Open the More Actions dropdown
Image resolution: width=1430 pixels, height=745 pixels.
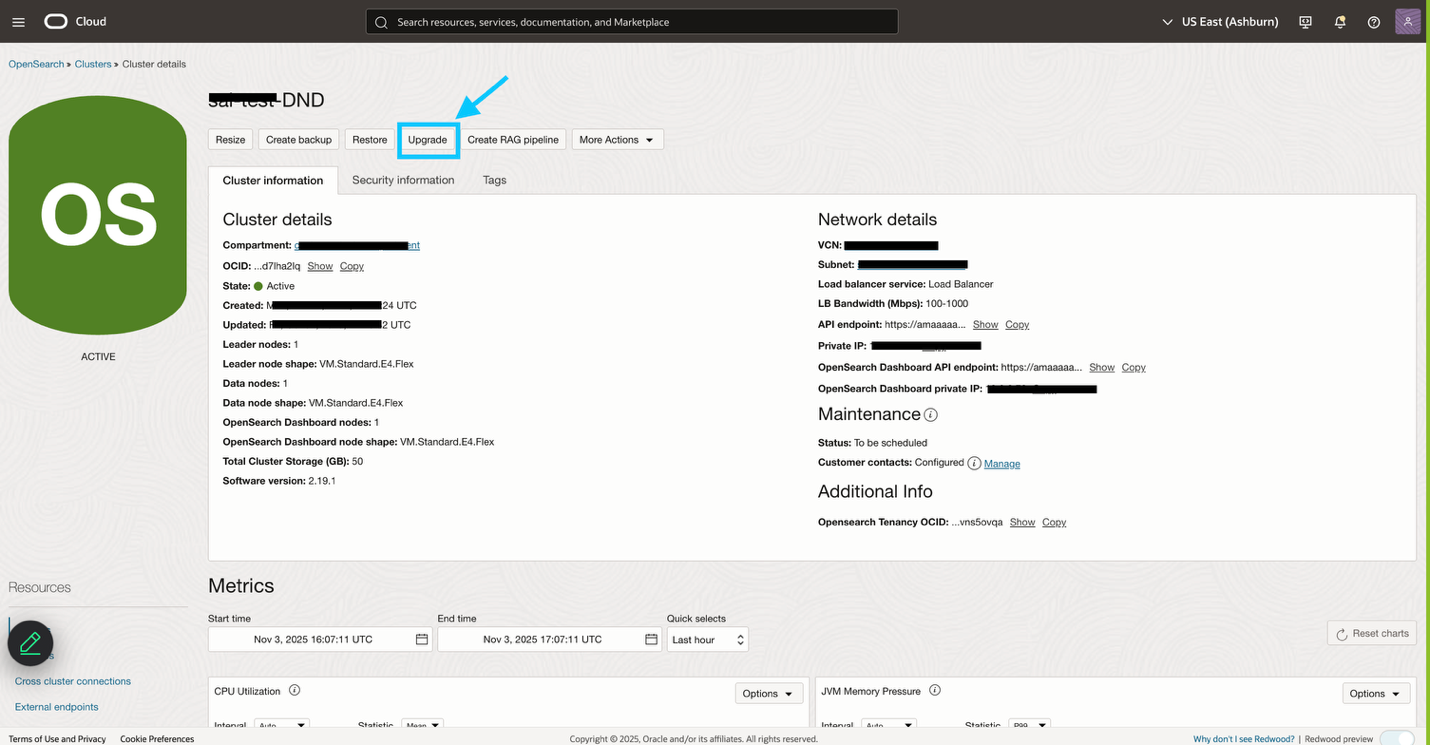(x=617, y=139)
